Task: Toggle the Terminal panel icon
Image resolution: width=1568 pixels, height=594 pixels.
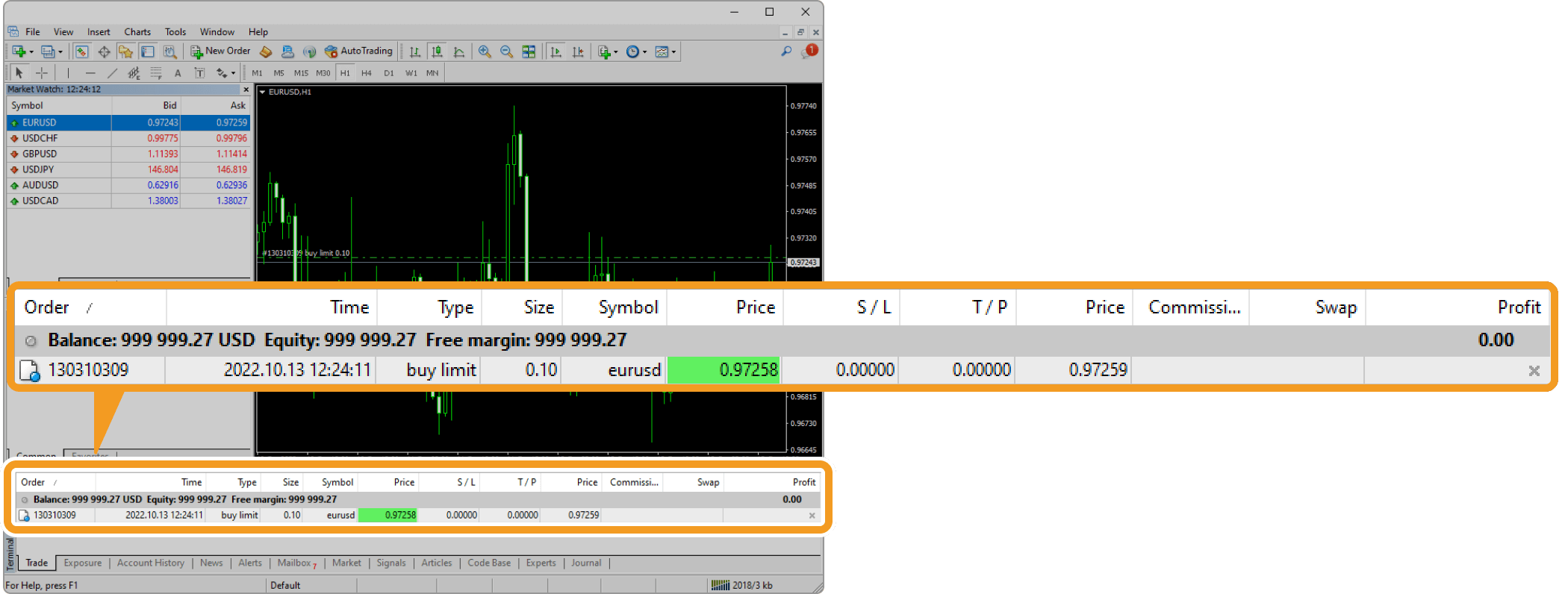Action: click(148, 51)
